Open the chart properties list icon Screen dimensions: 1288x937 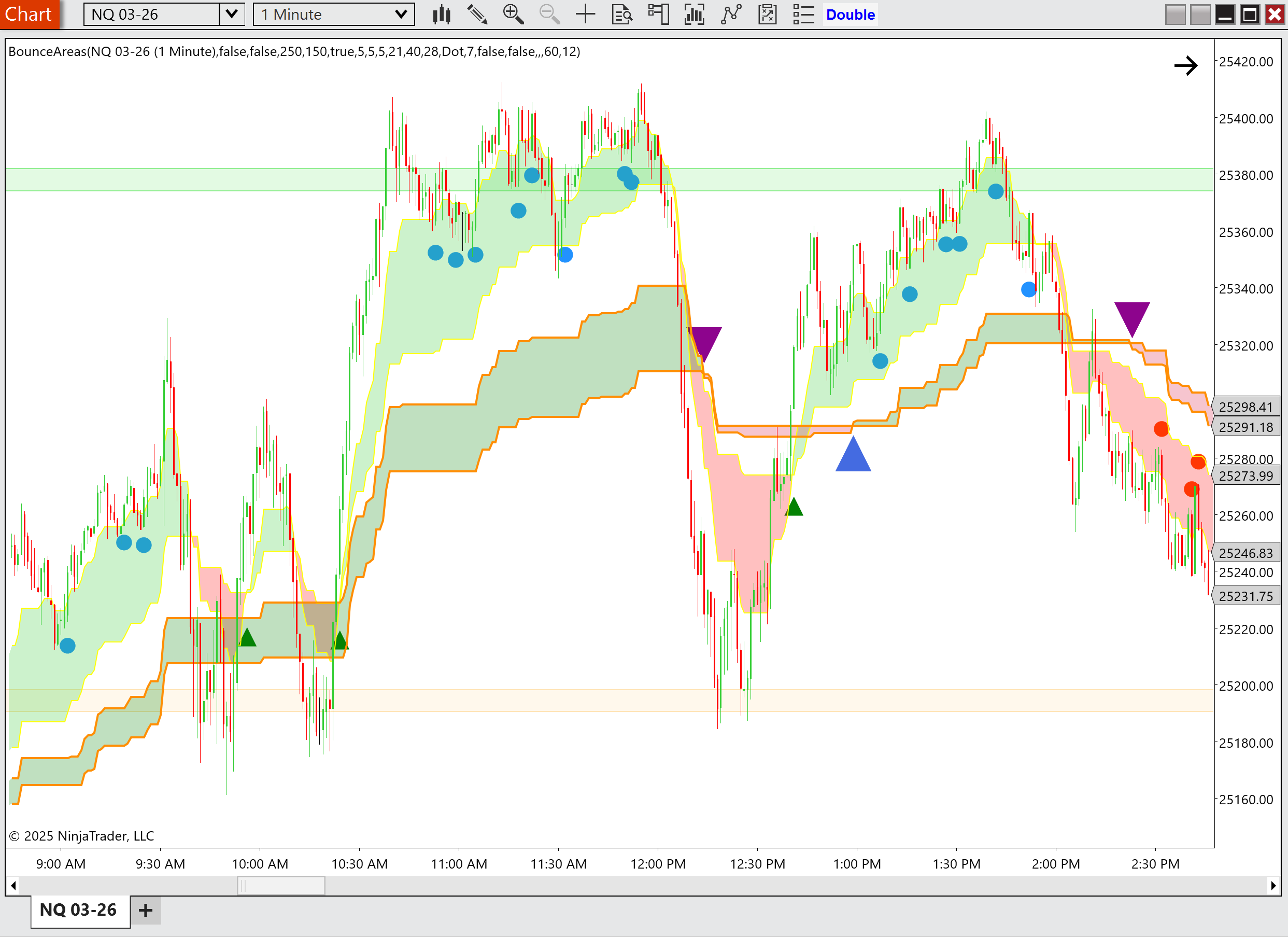(803, 14)
